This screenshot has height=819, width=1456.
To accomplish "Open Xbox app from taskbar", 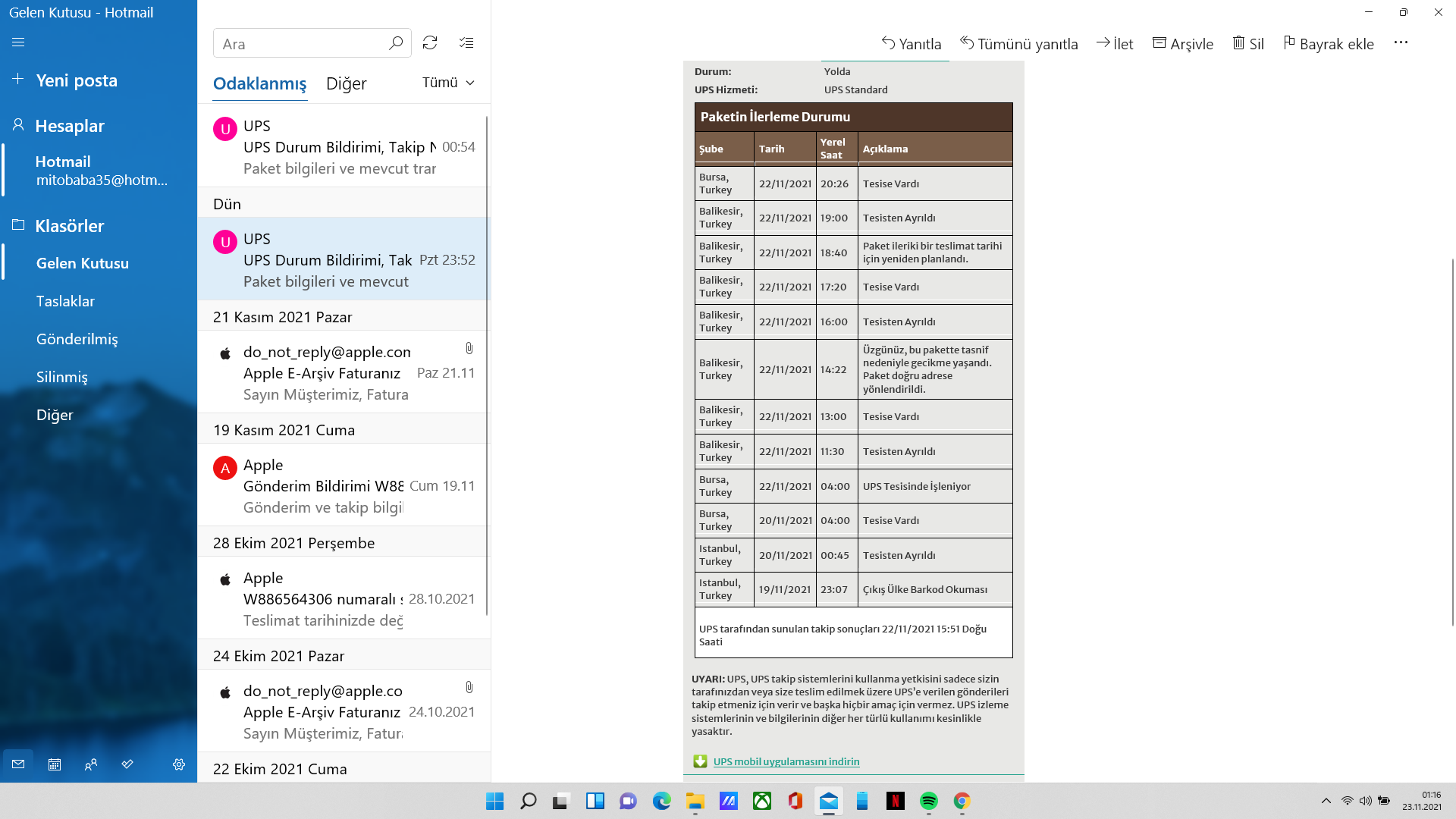I will (762, 801).
